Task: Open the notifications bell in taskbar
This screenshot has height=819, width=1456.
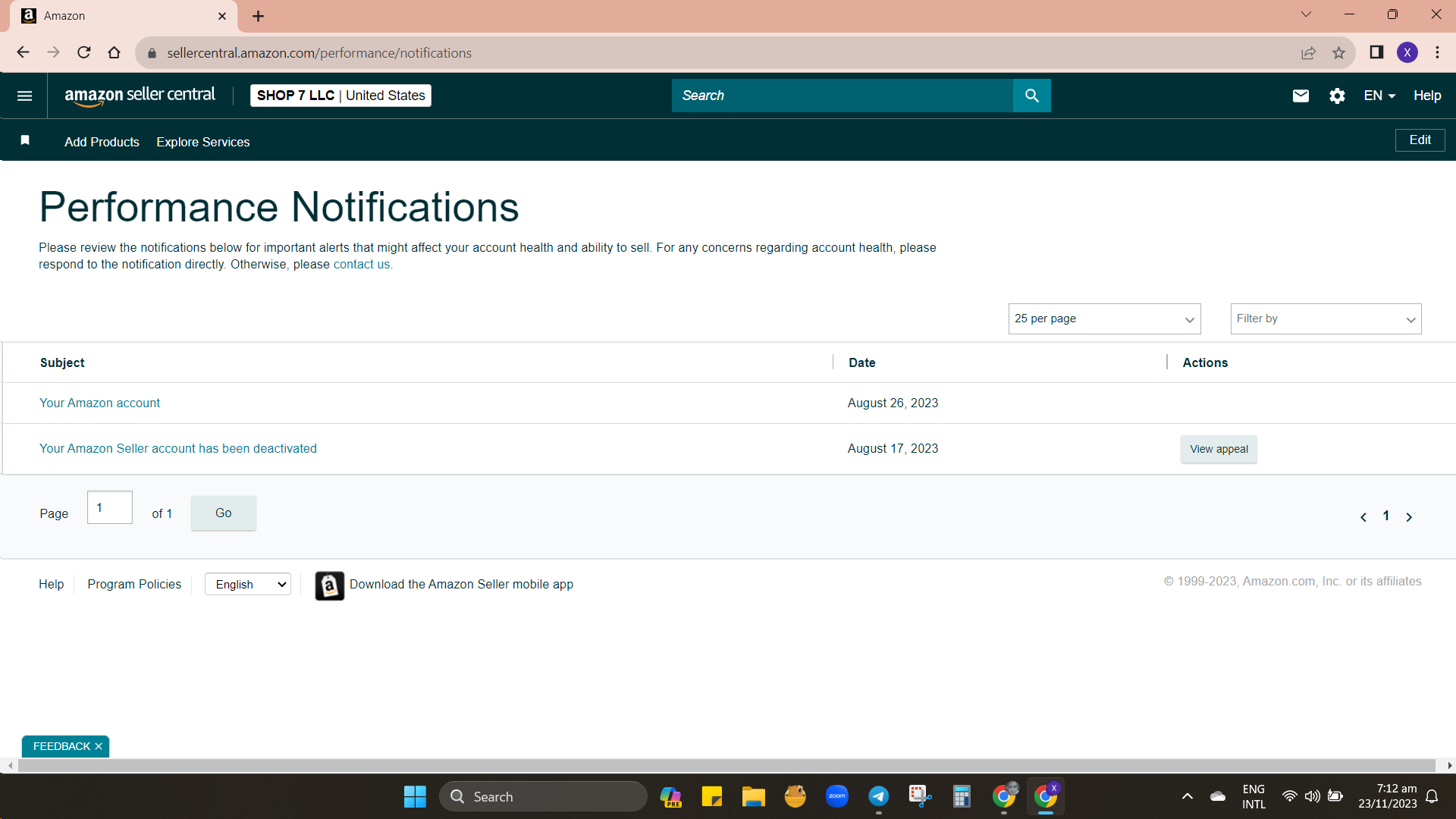Action: pyautogui.click(x=1432, y=797)
